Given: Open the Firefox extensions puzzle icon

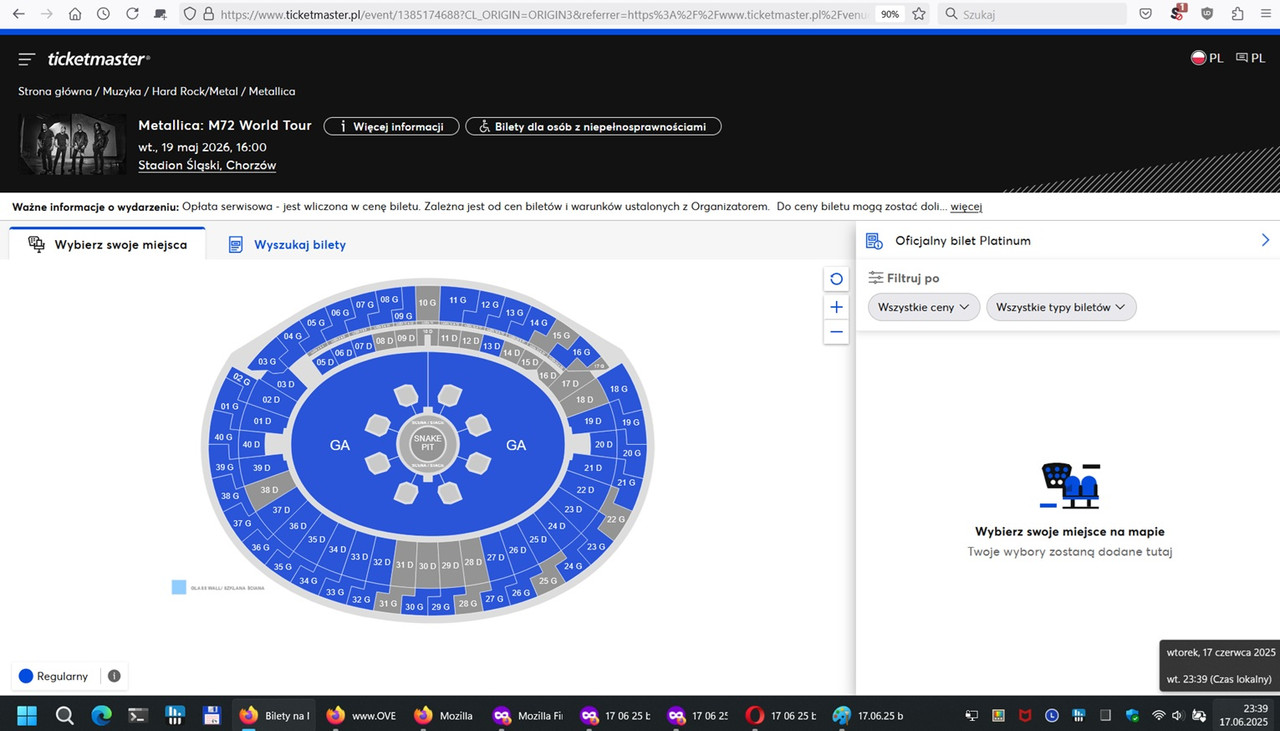Looking at the screenshot, I should (x=1237, y=14).
